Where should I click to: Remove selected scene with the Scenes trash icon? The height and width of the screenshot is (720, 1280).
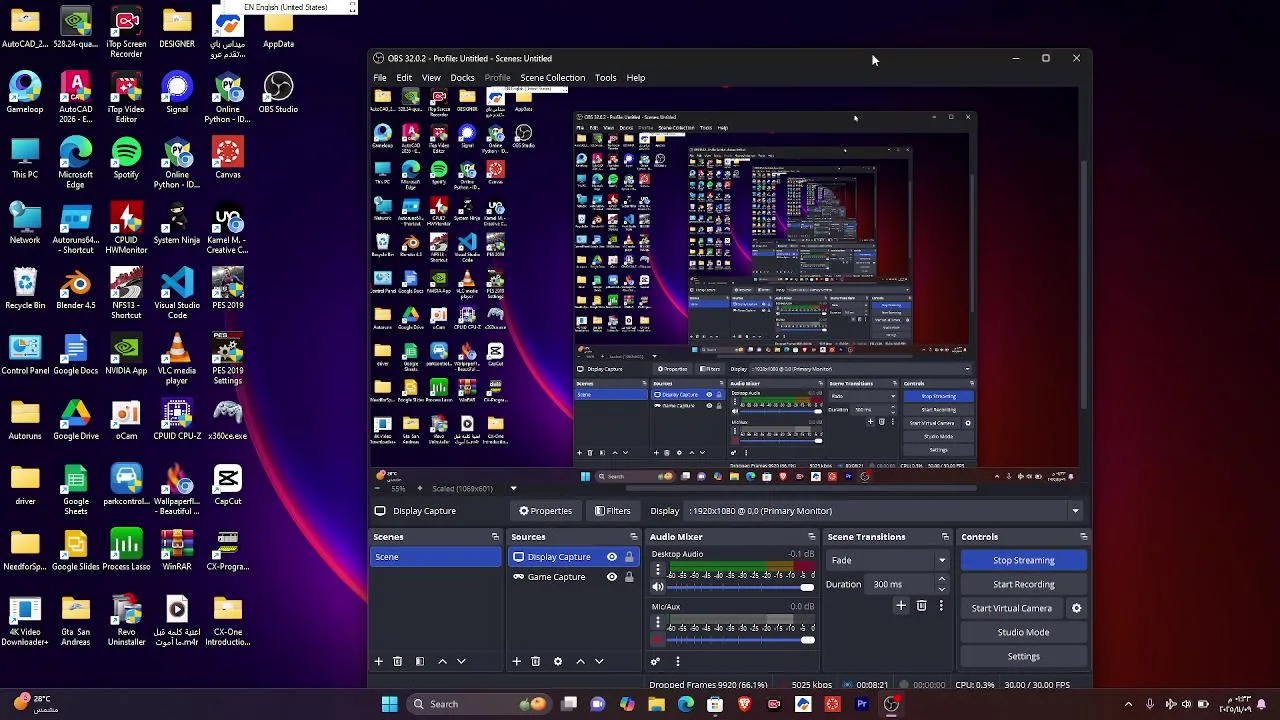tap(397, 661)
